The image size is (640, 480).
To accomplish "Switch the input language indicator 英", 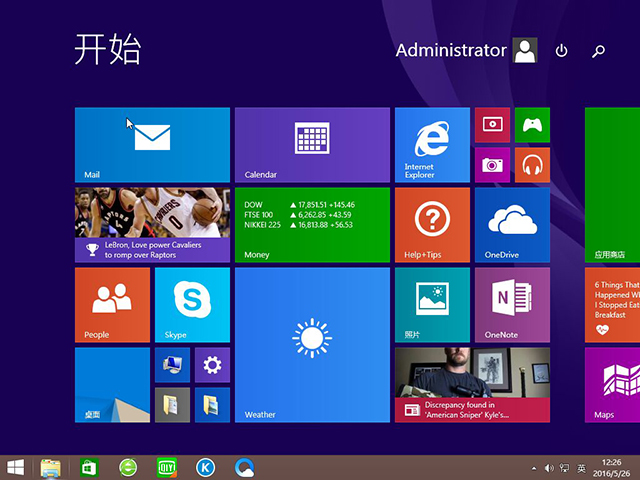I will 581,468.
